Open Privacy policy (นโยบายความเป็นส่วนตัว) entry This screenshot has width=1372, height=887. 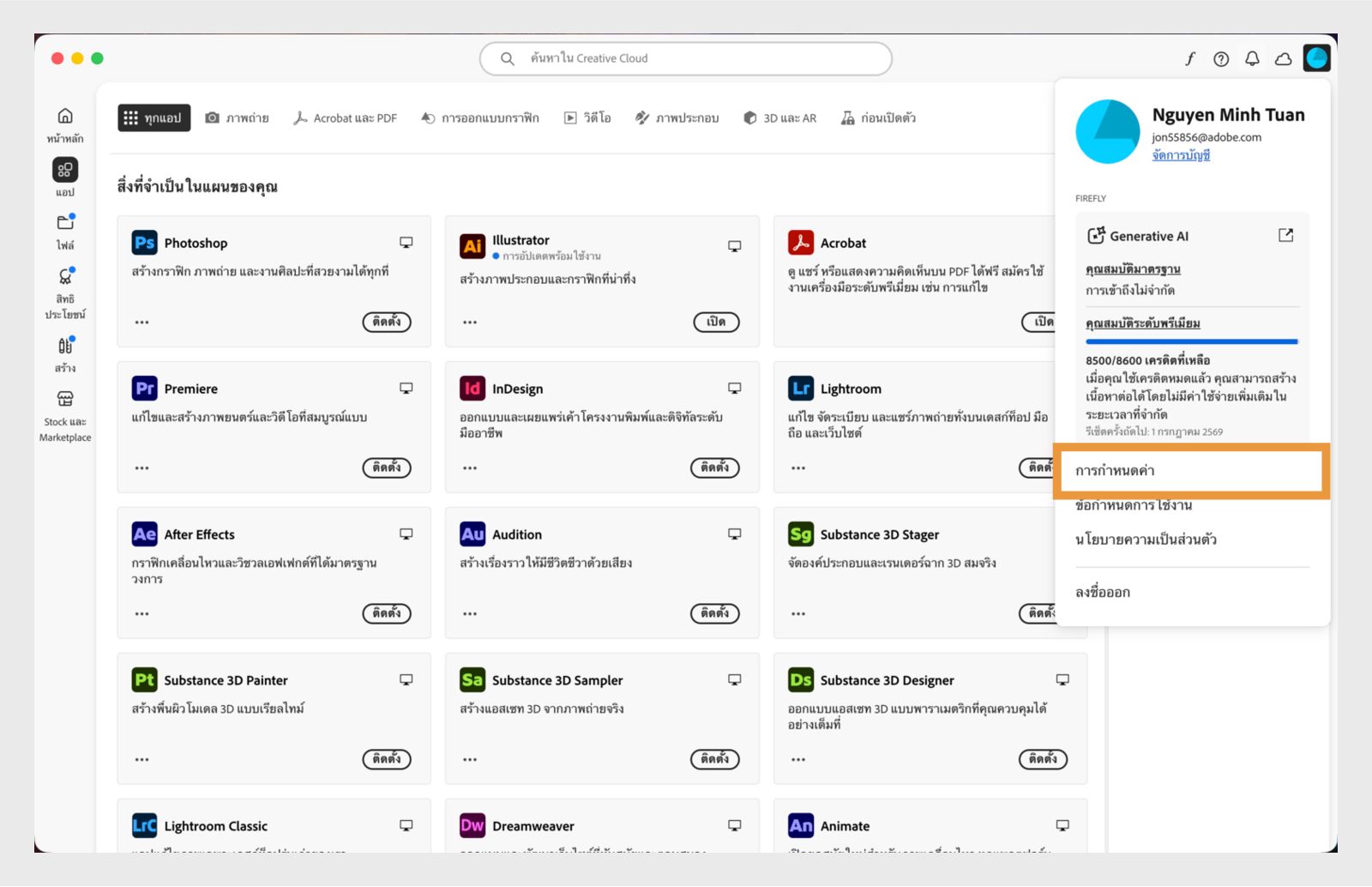(x=1146, y=540)
